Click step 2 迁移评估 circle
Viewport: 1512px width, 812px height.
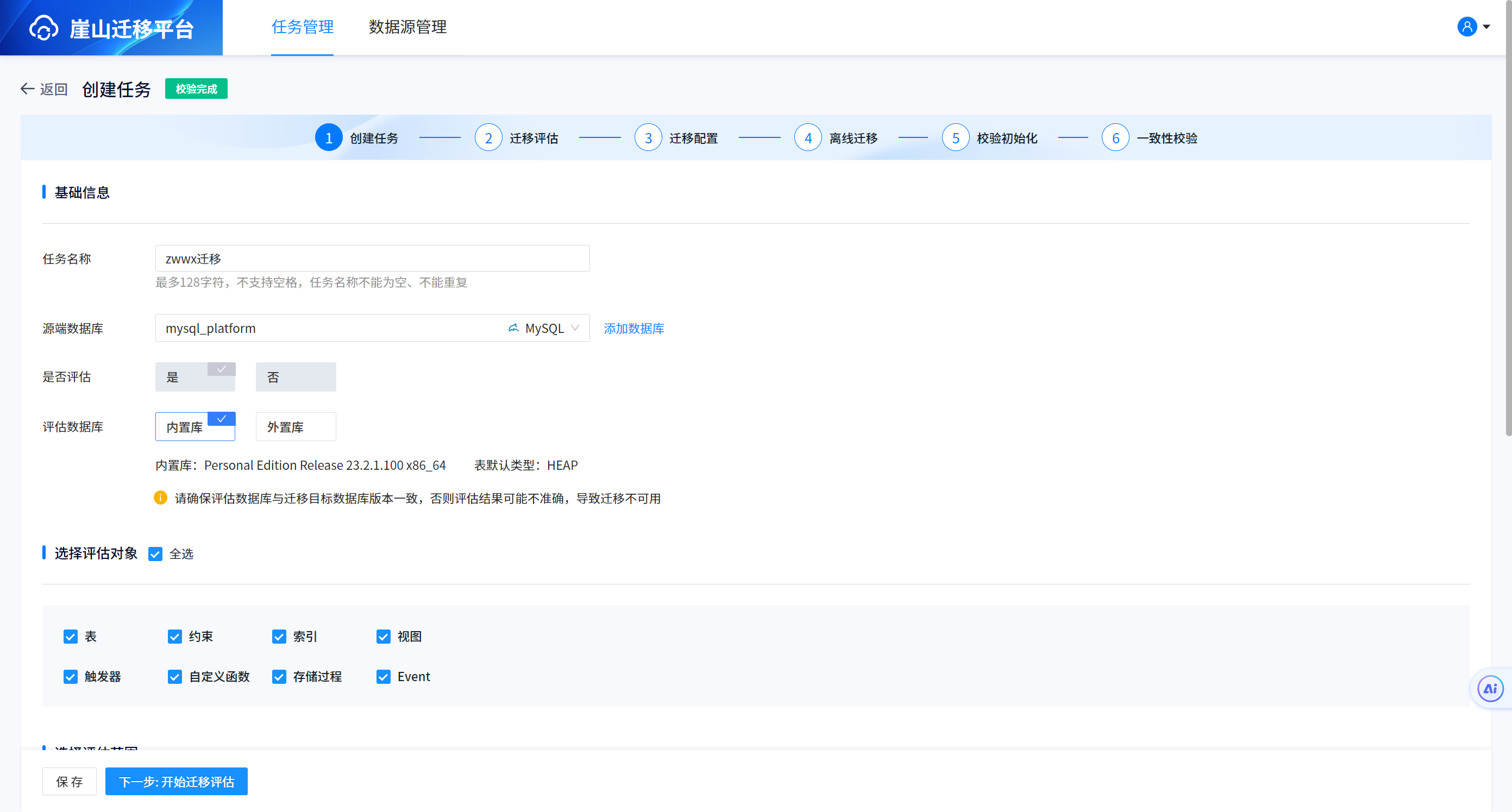488,138
